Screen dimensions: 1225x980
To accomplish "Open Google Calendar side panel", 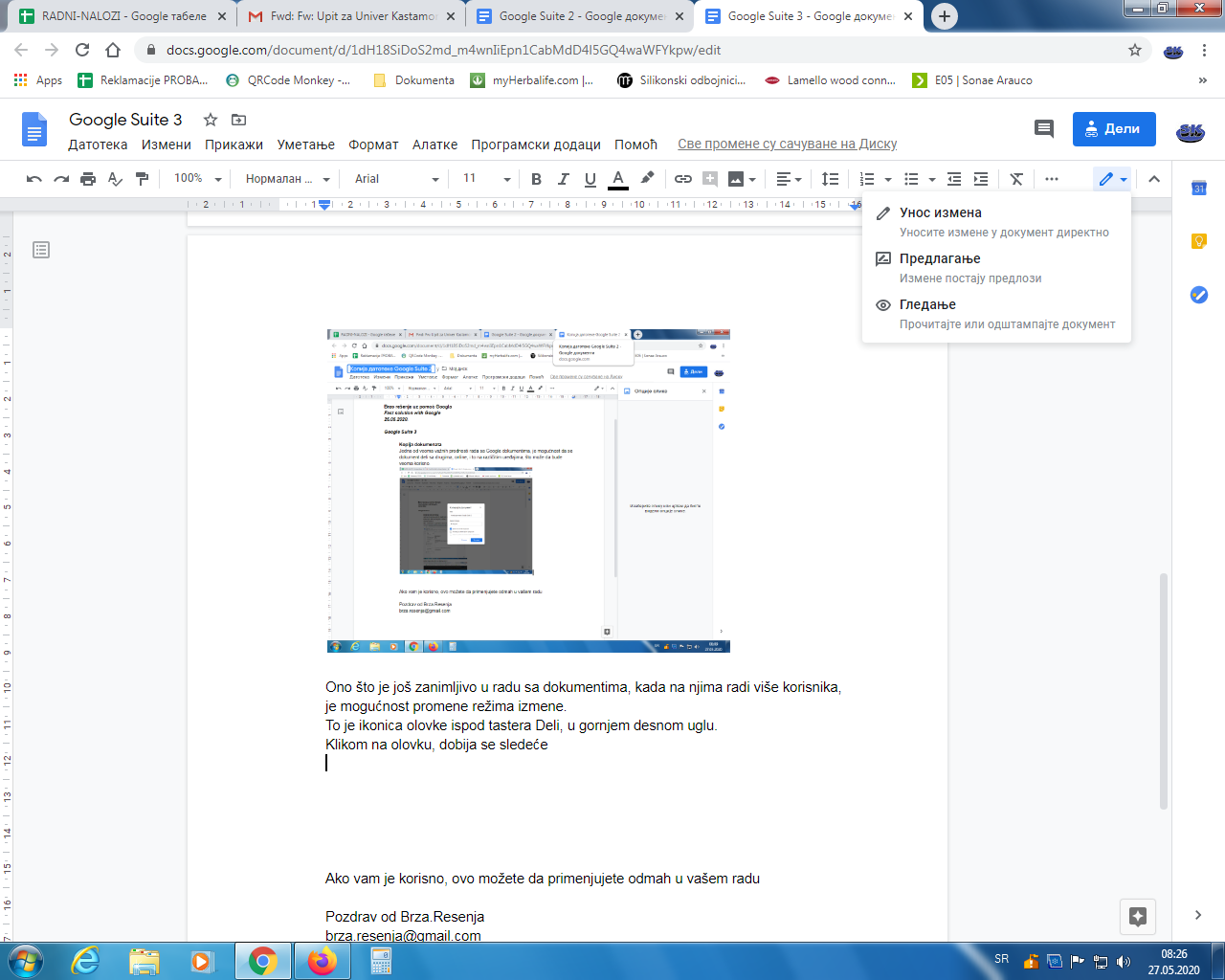I will [x=1199, y=189].
